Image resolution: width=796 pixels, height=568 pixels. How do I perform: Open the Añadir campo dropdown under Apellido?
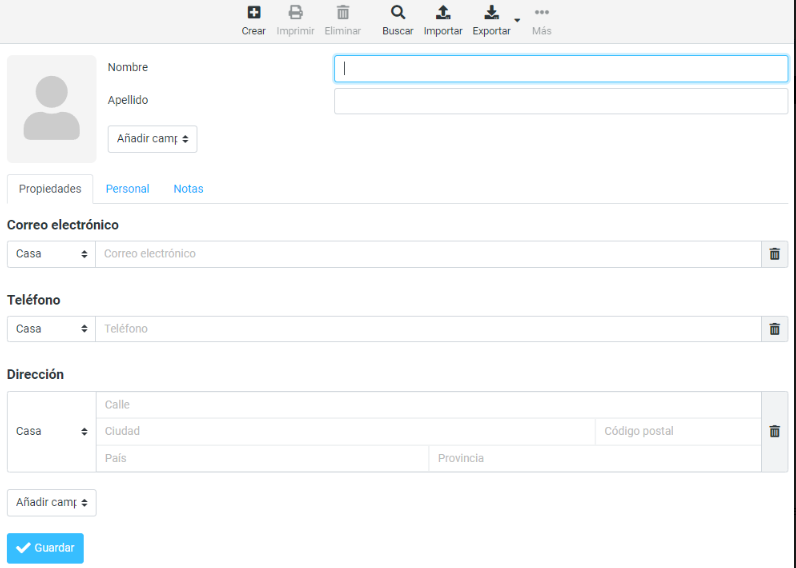(152, 139)
